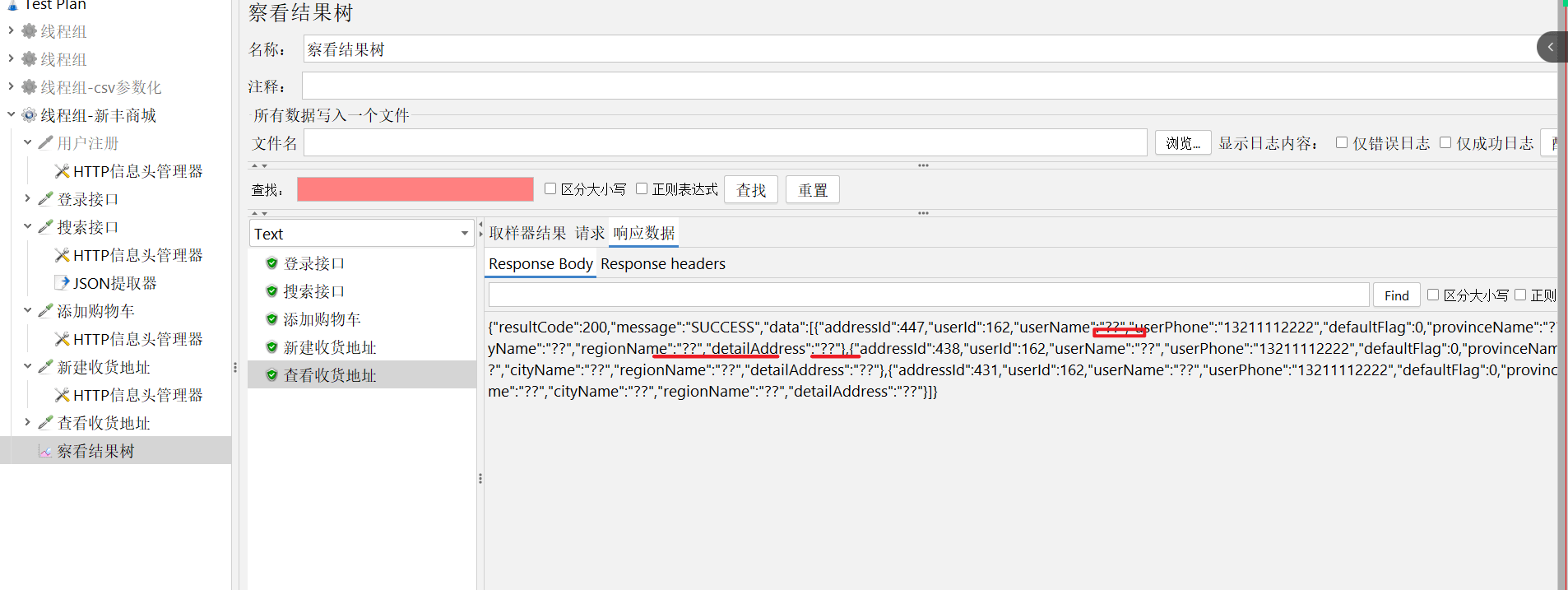Expand the 查看收货地址 tree node

pyautogui.click(x=27, y=422)
